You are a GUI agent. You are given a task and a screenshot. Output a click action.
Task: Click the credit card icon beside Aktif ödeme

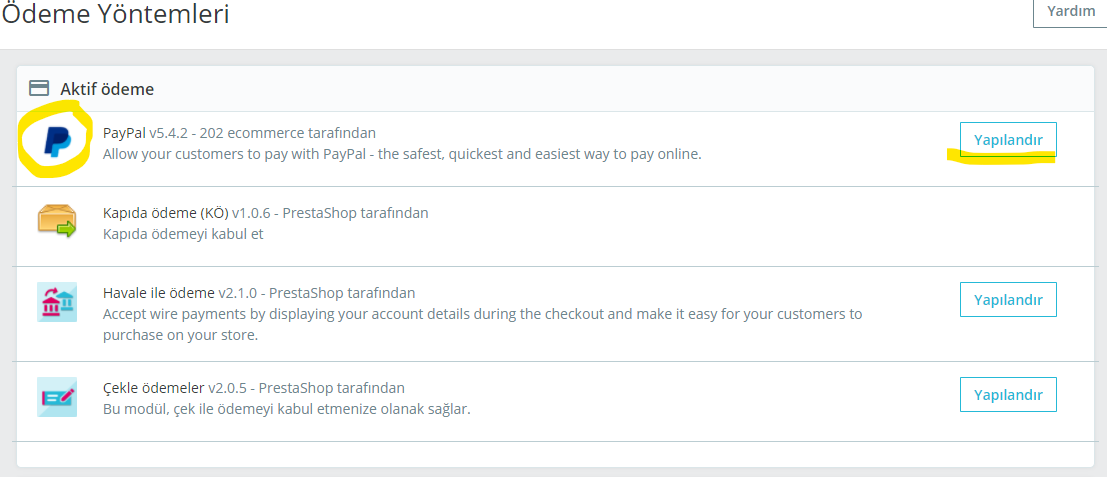39,89
